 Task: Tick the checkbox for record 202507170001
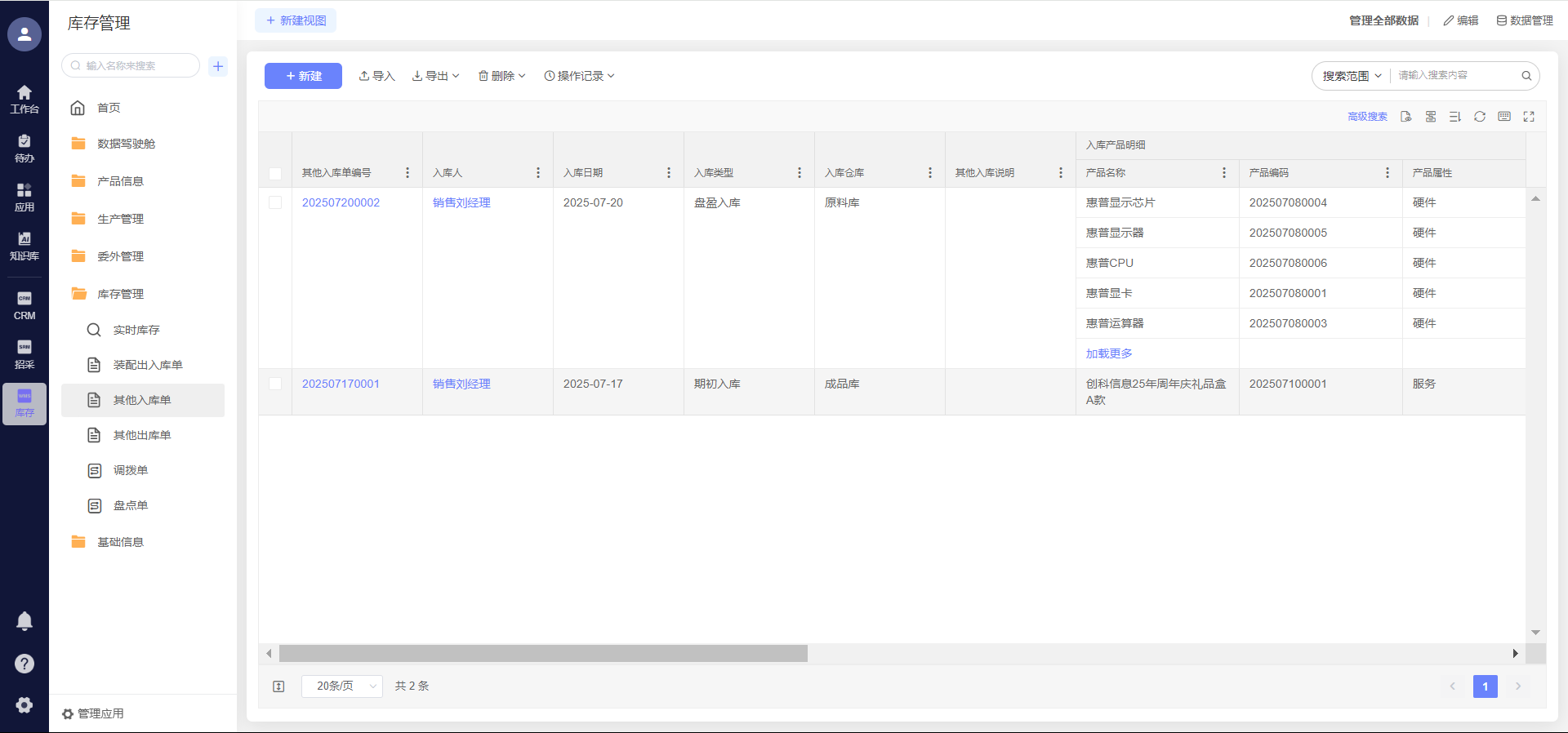[275, 384]
